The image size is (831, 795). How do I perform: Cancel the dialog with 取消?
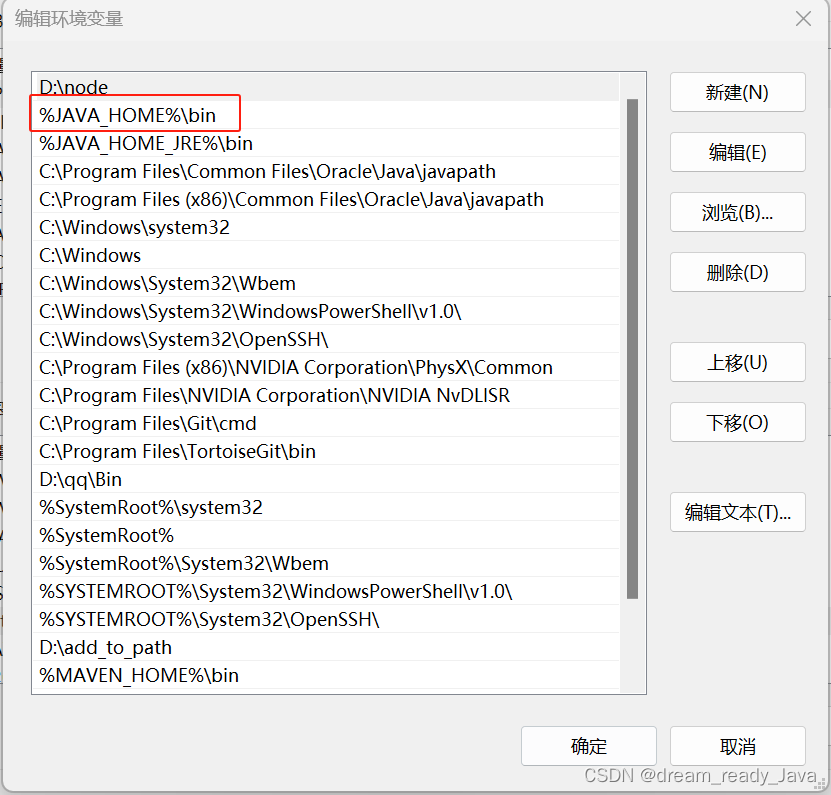coord(737,745)
